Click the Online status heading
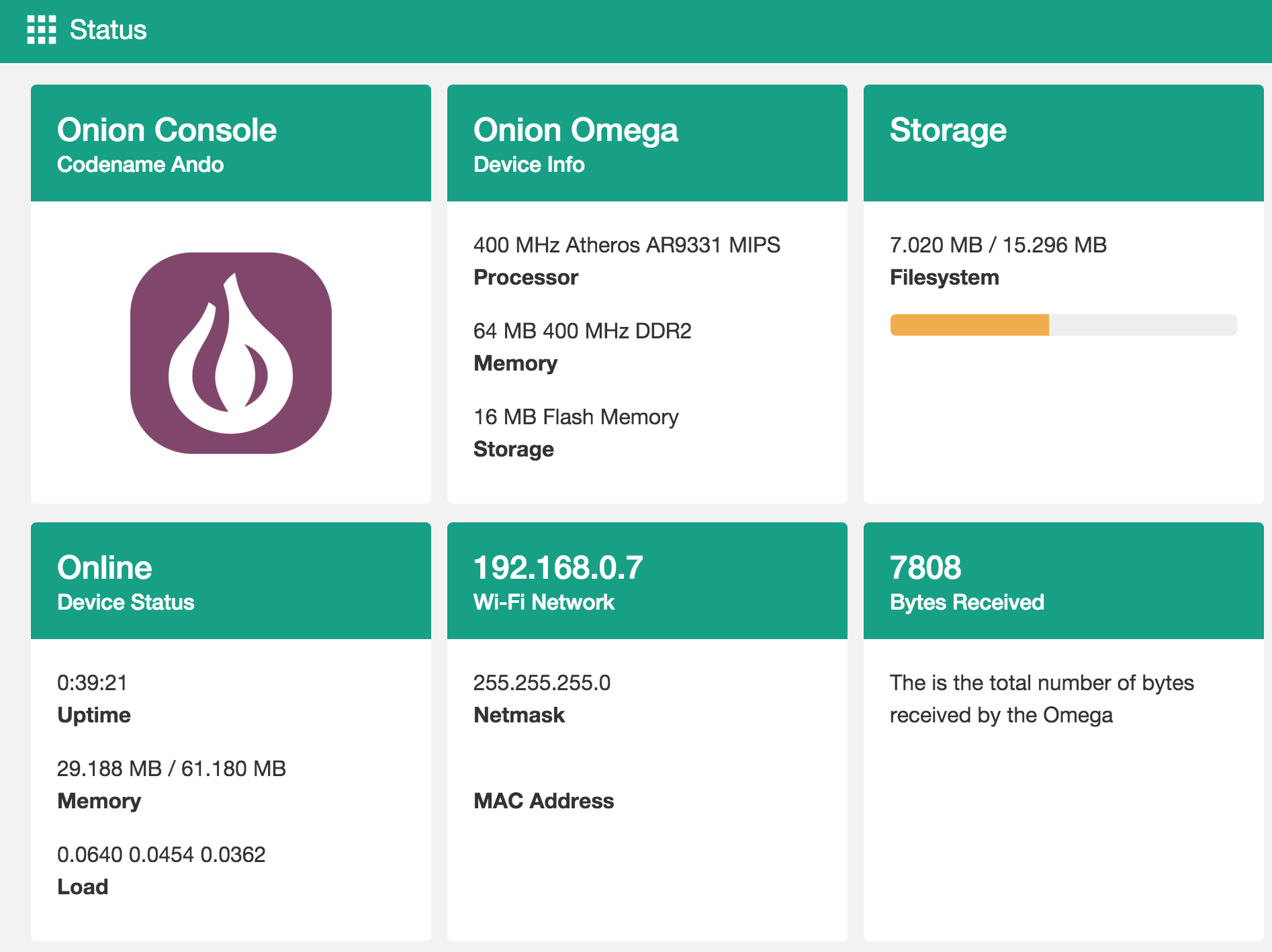The width and height of the screenshot is (1272, 952). 105,567
